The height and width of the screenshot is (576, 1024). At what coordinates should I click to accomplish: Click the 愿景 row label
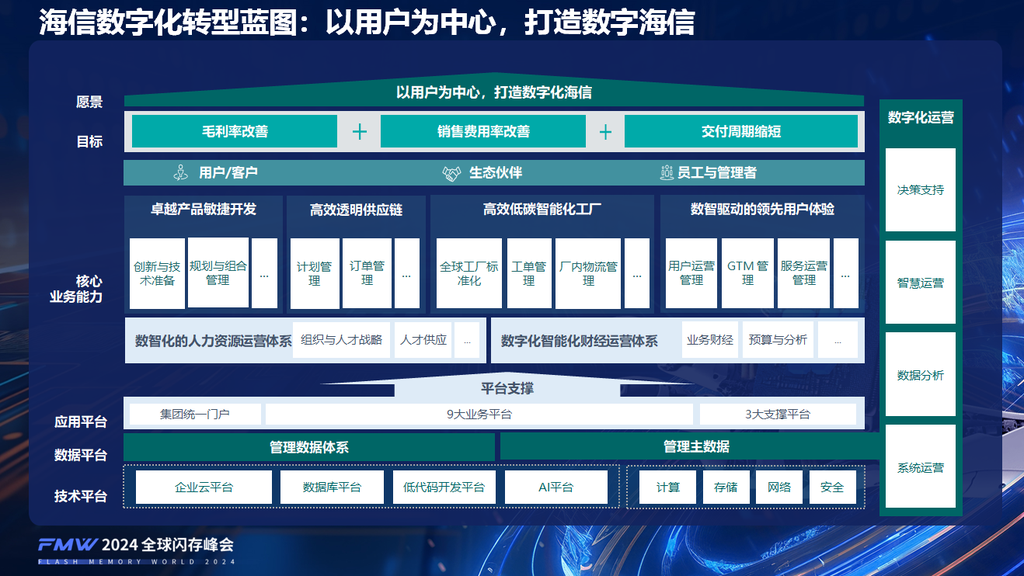(x=89, y=102)
